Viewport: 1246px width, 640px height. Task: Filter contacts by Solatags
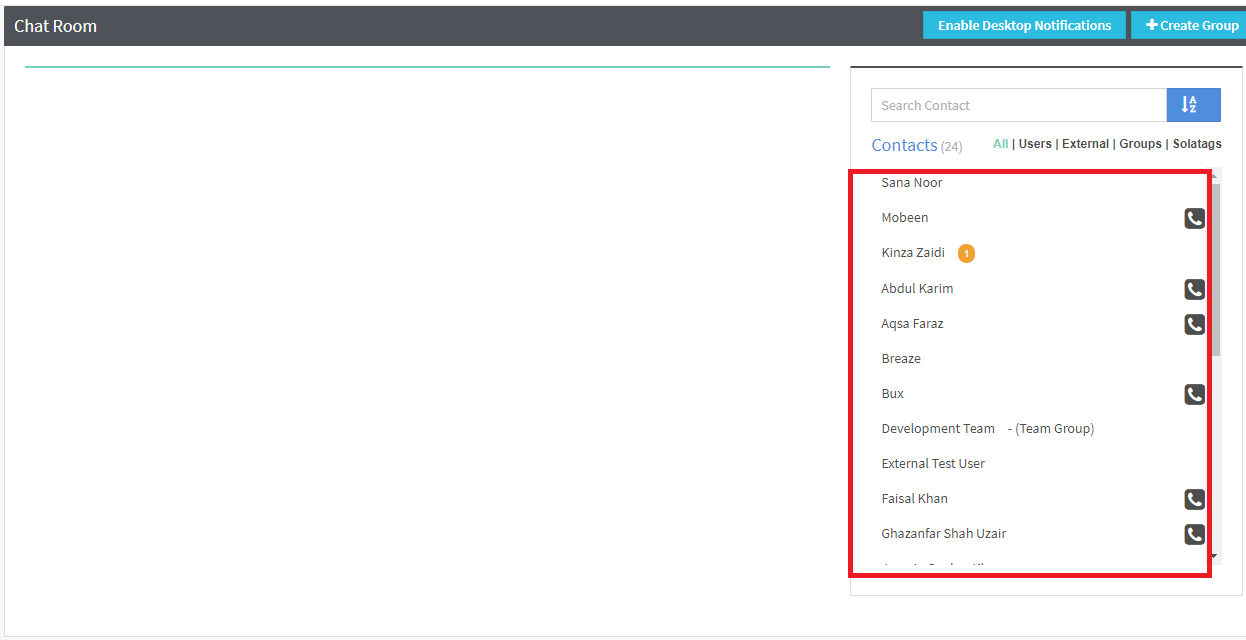[x=1197, y=144]
